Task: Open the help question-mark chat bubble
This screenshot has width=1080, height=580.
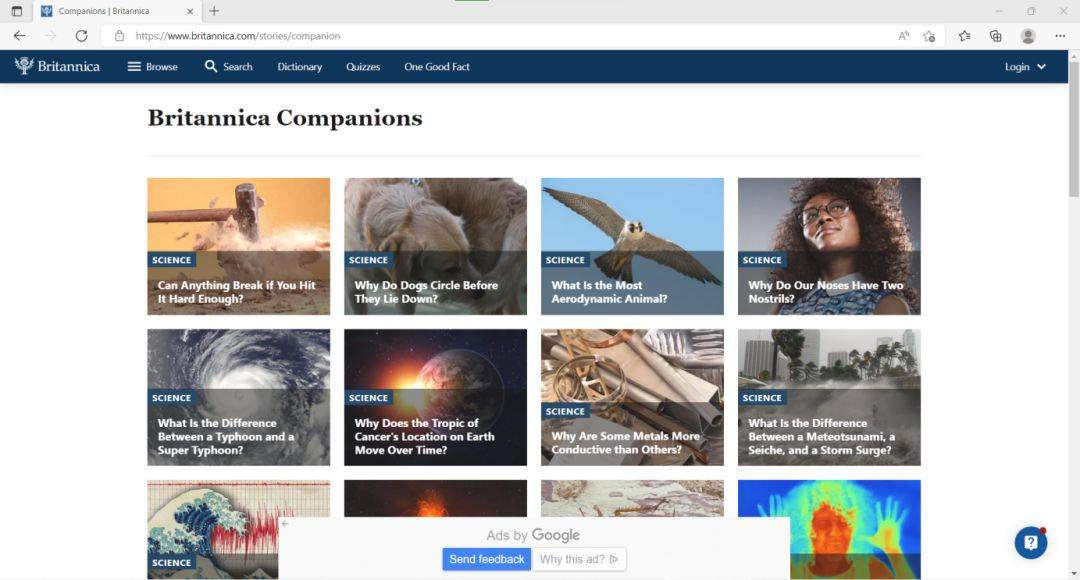Action: click(x=1030, y=543)
